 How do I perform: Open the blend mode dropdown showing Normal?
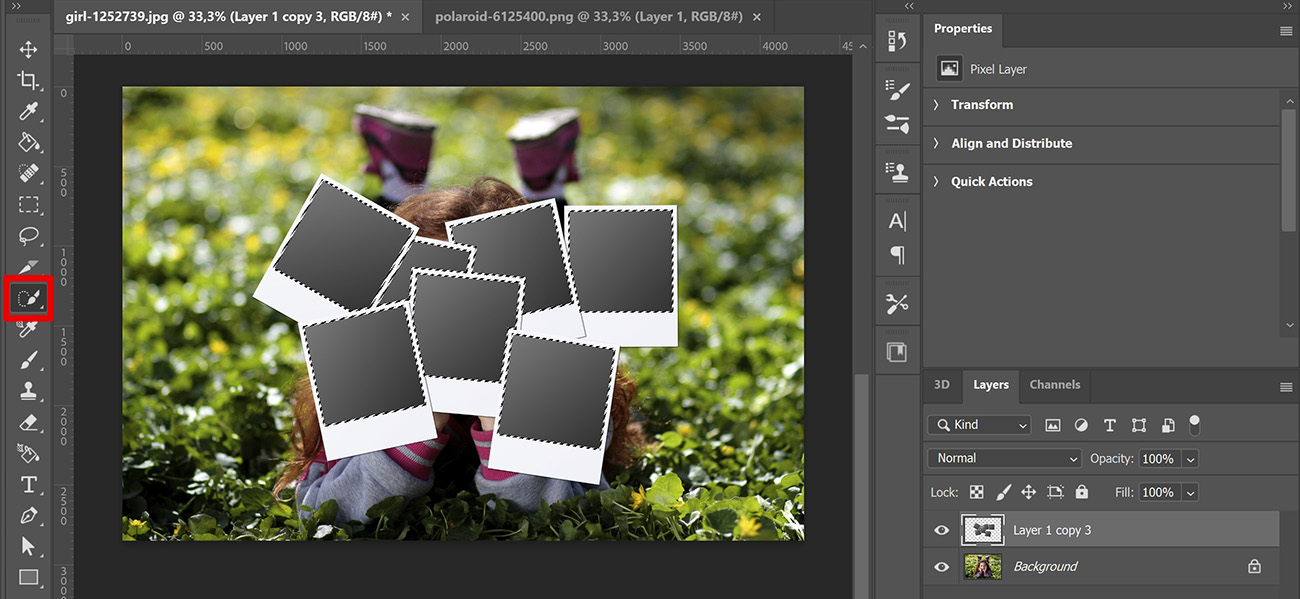pyautogui.click(x=1003, y=458)
